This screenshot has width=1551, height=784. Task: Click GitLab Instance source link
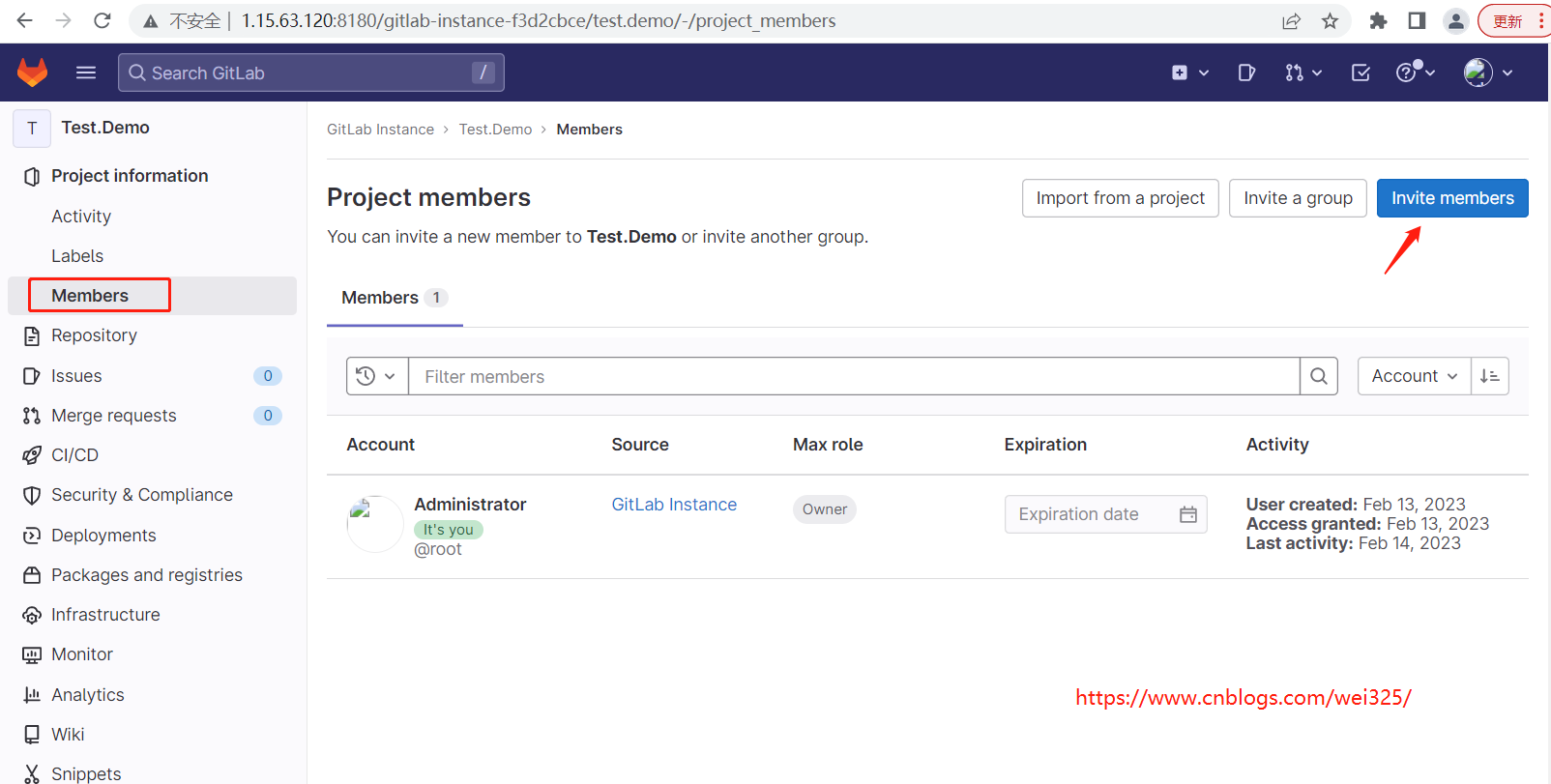click(674, 505)
